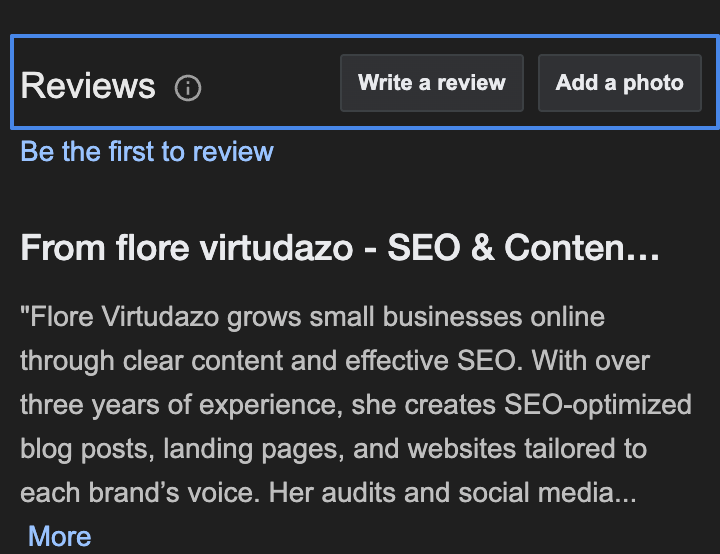
Task: Click Write a review button
Action: pos(432,83)
